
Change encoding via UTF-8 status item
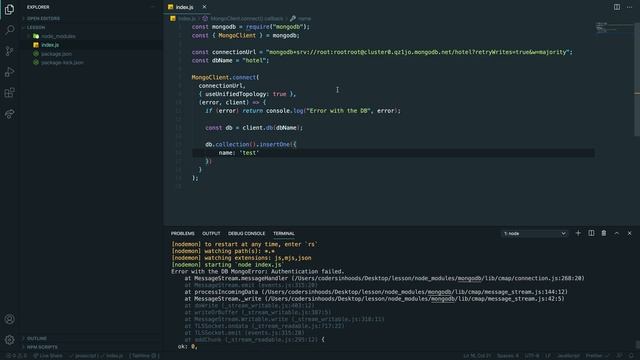click(x=531, y=356)
